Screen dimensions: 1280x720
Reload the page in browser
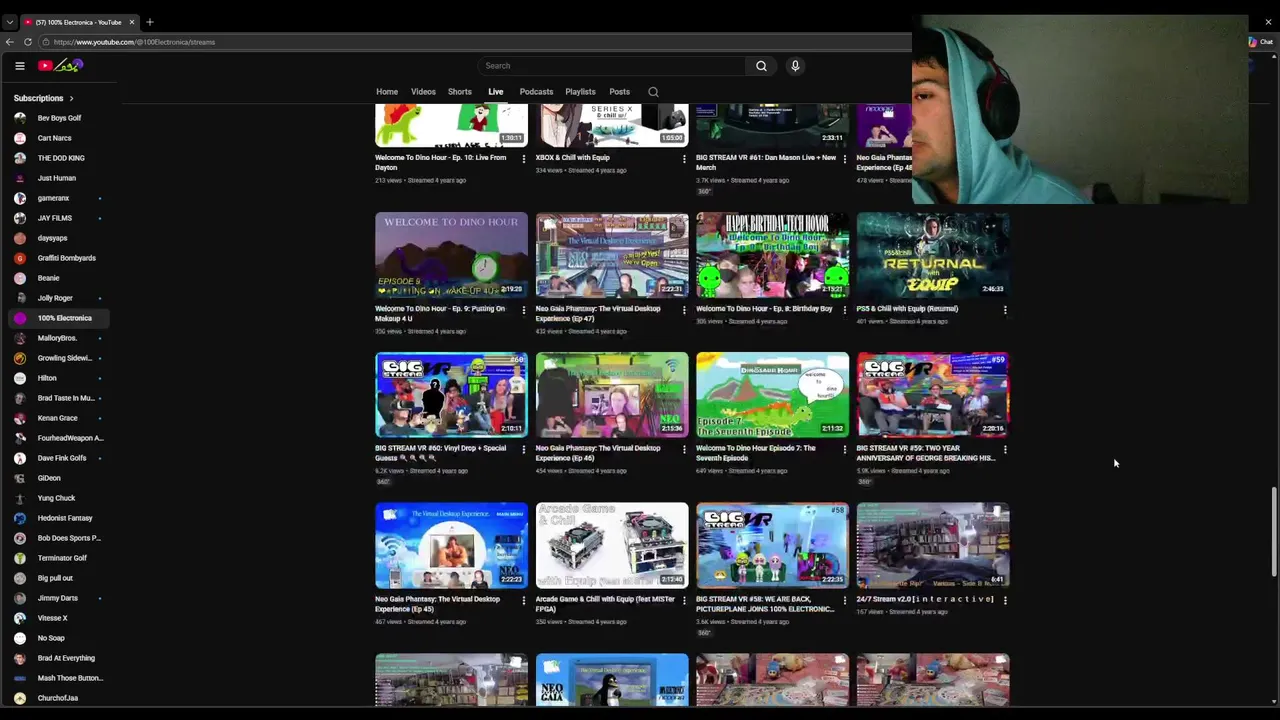[28, 42]
